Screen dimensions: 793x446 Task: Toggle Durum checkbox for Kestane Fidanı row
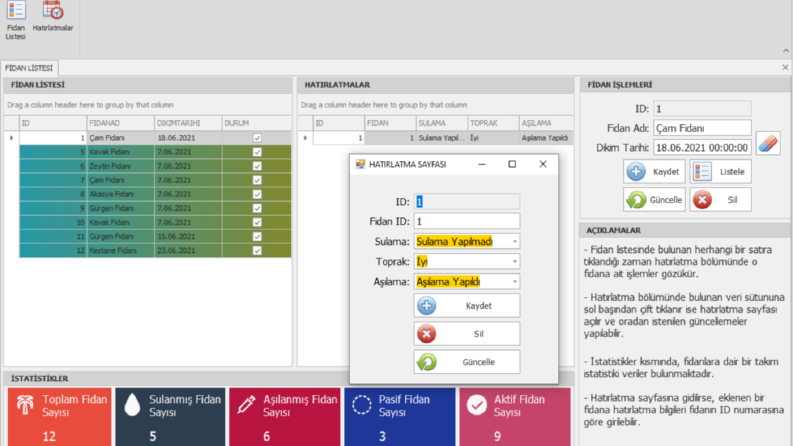(257, 251)
